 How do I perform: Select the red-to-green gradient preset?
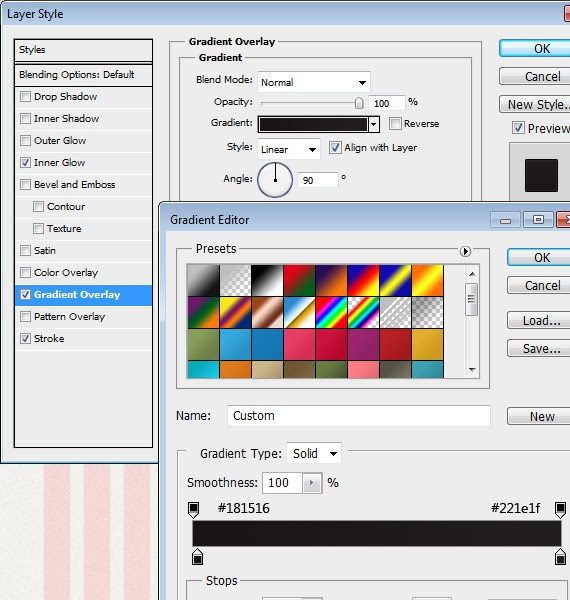tap(300, 280)
